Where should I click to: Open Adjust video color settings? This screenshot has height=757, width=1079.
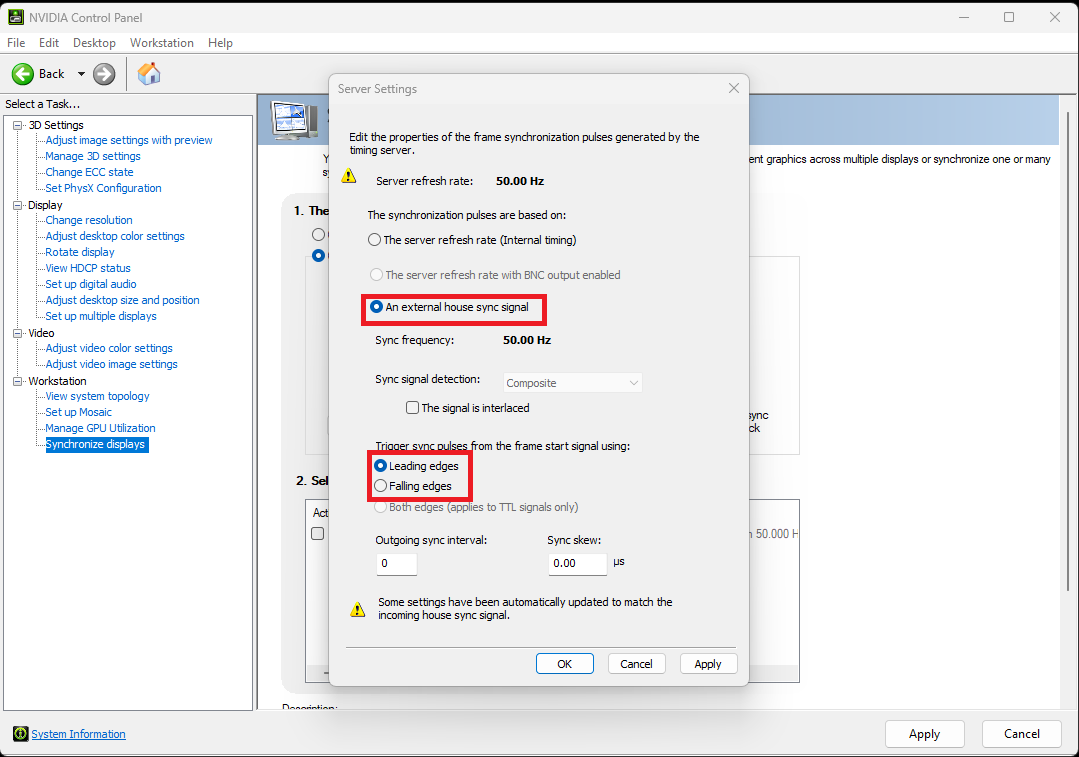pos(109,348)
